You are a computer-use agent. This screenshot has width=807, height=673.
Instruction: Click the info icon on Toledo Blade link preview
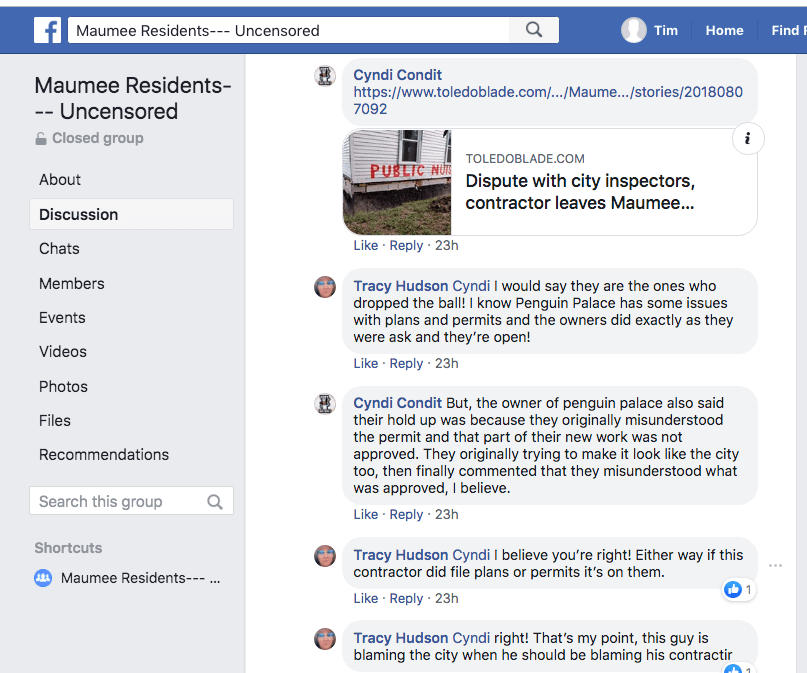pos(748,139)
